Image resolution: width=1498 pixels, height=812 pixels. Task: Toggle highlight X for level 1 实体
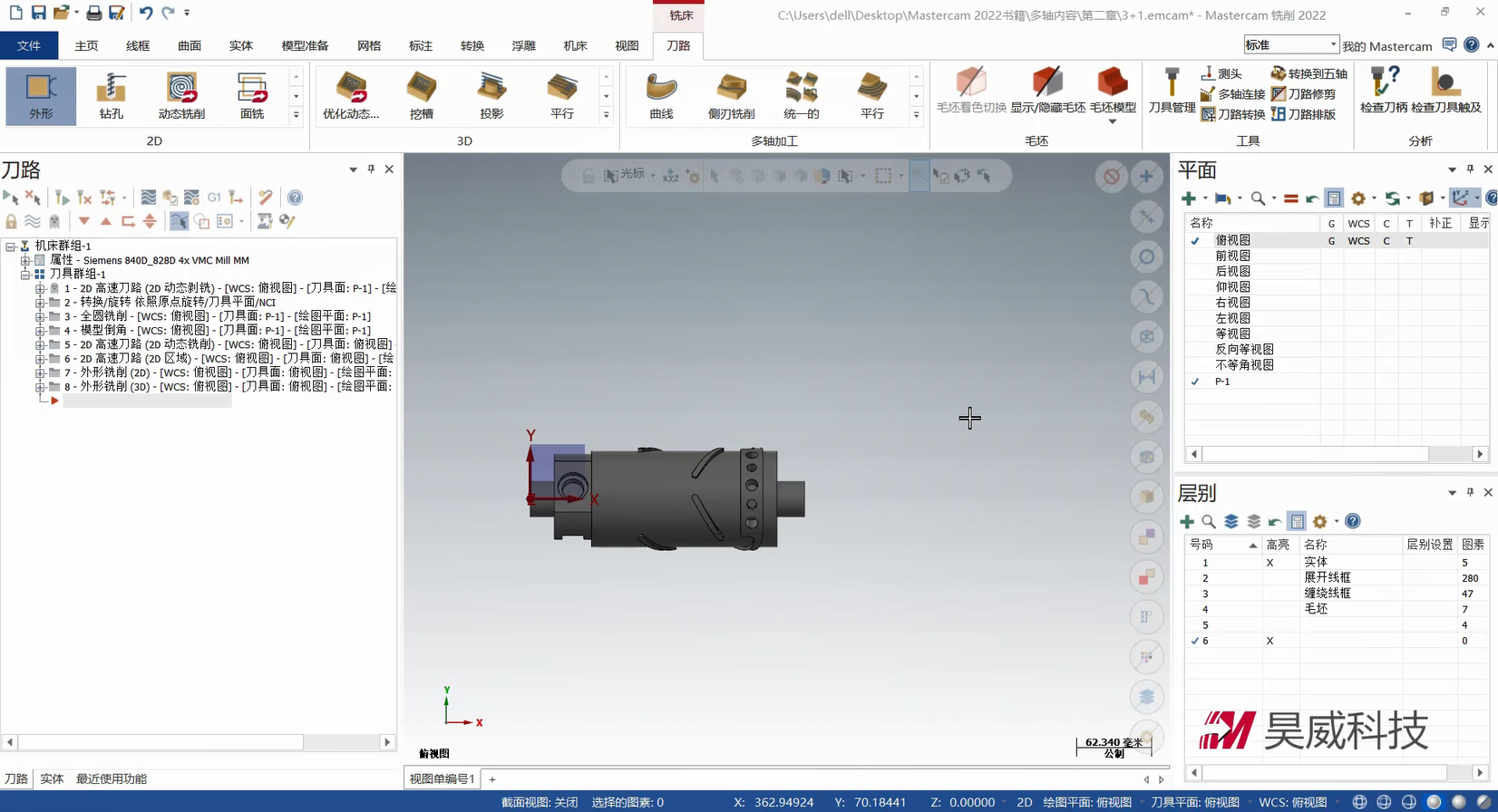point(1269,563)
